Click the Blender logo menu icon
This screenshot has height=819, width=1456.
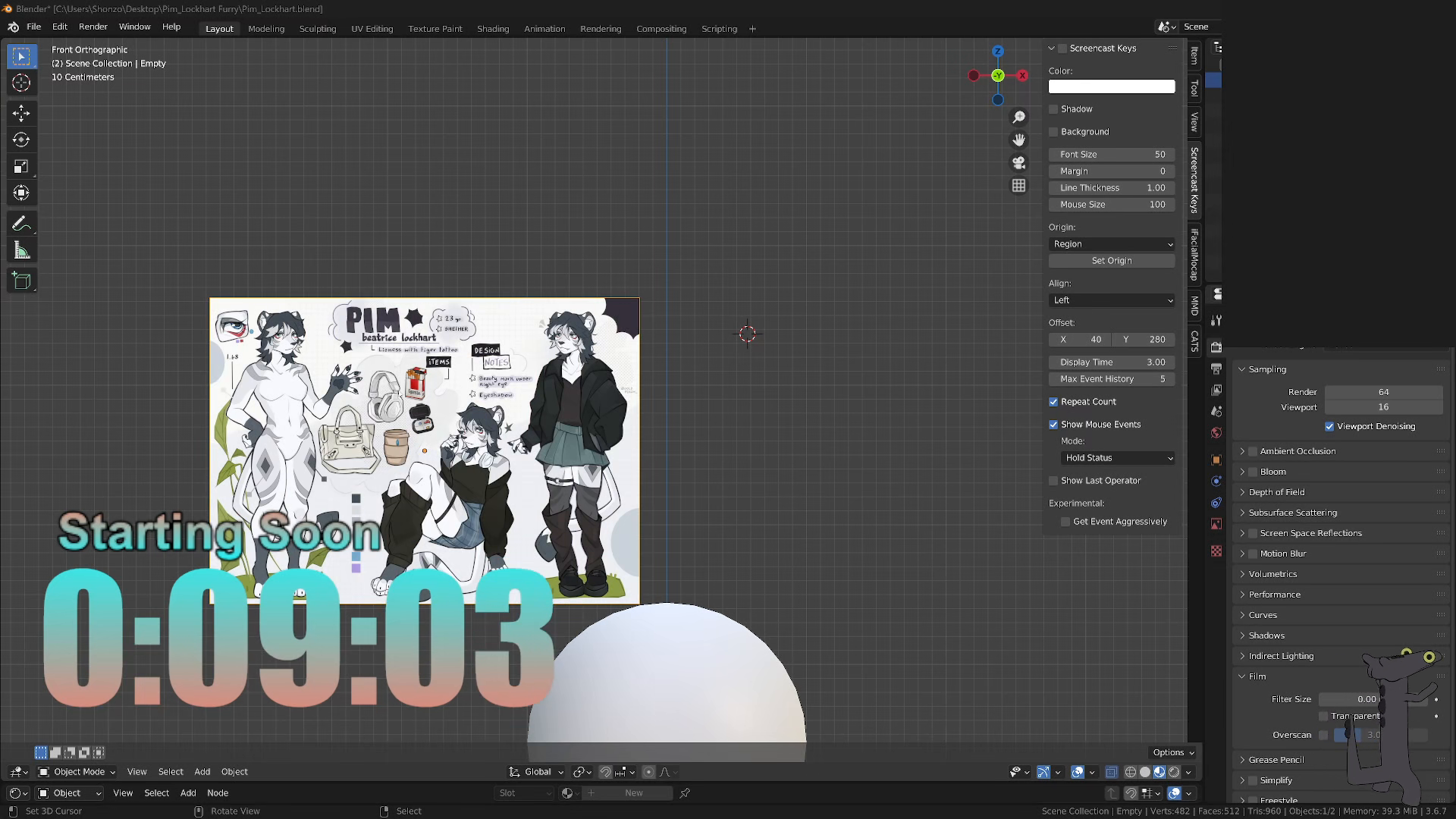tap(13, 27)
